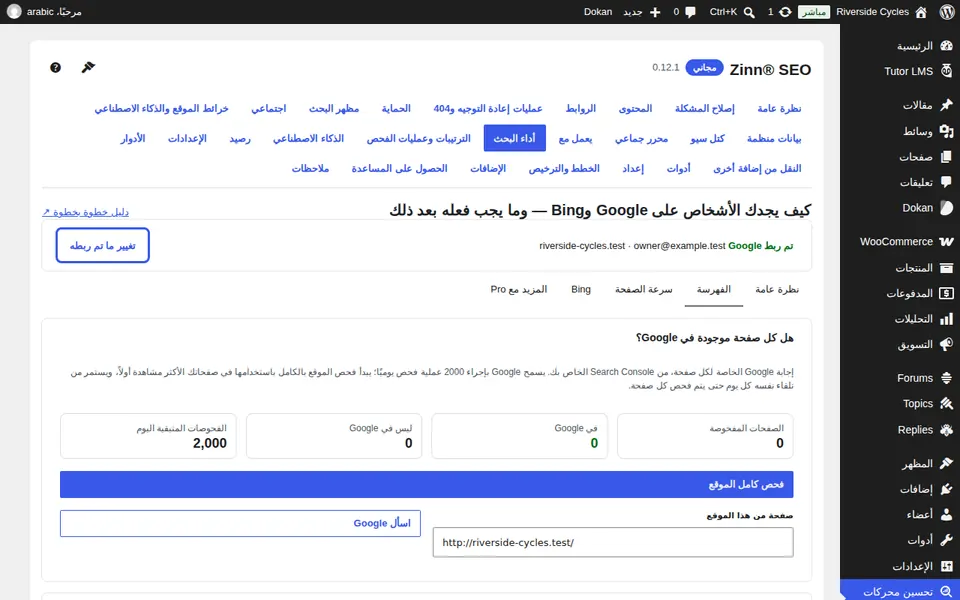This screenshot has width=960, height=600.
Task: Click the فحص كامل الموقع button
Action: 427,484
